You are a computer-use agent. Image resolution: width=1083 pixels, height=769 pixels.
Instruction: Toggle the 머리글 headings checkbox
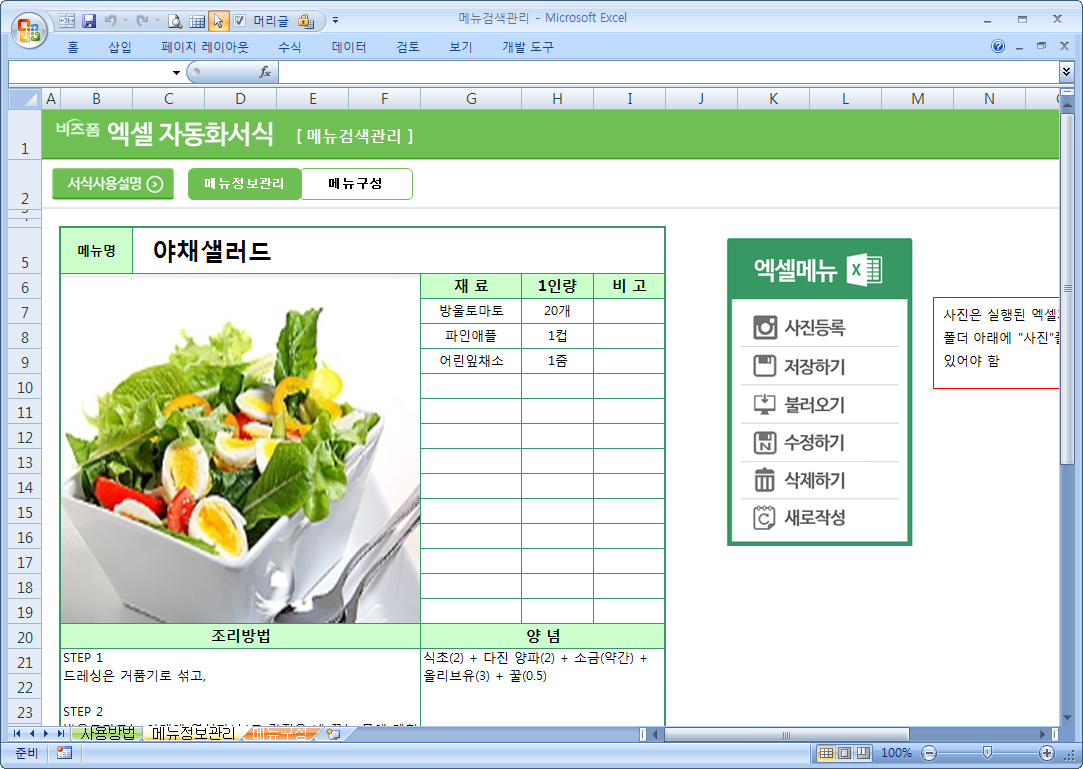[239, 21]
